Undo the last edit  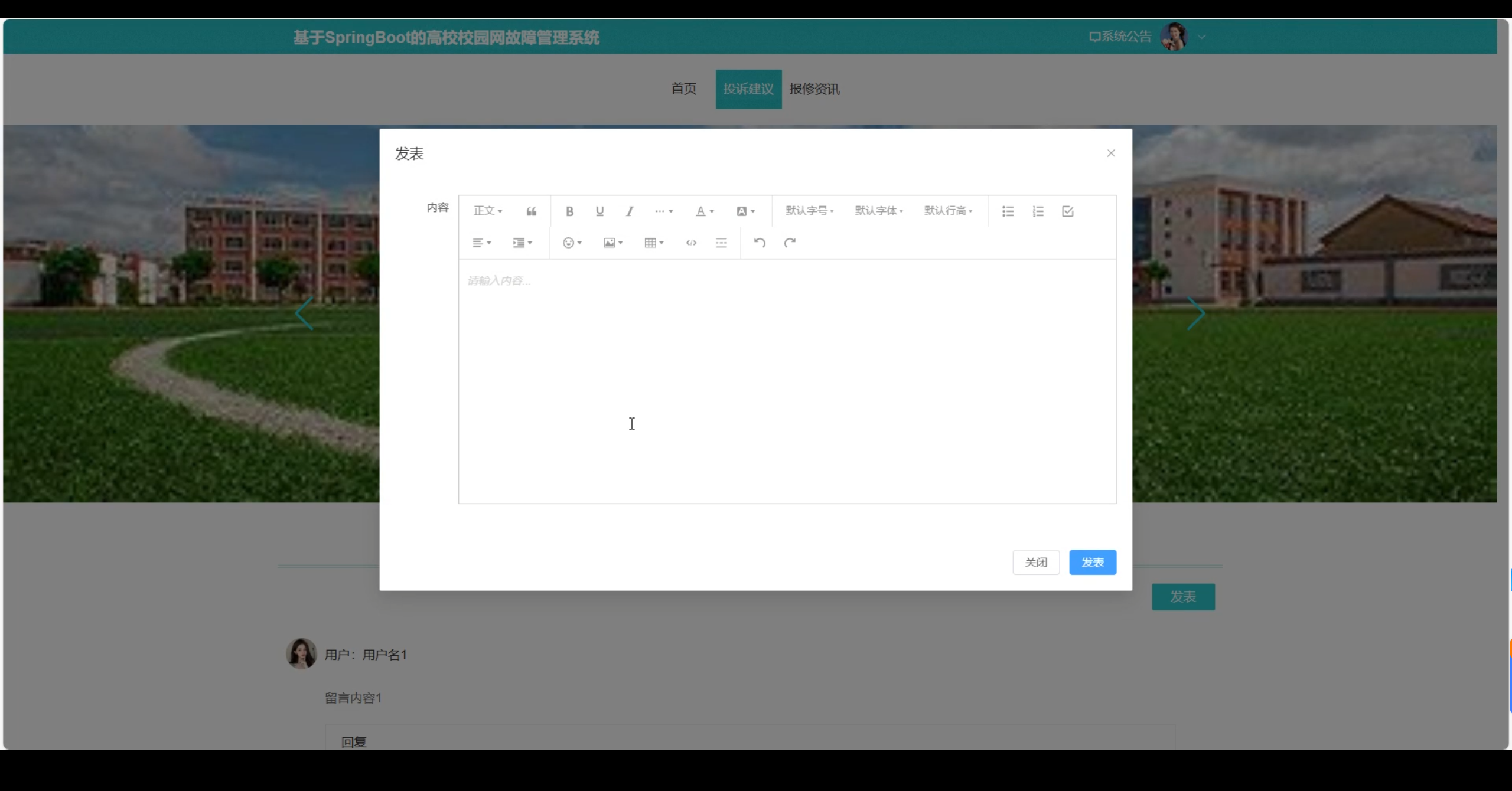tap(760, 243)
